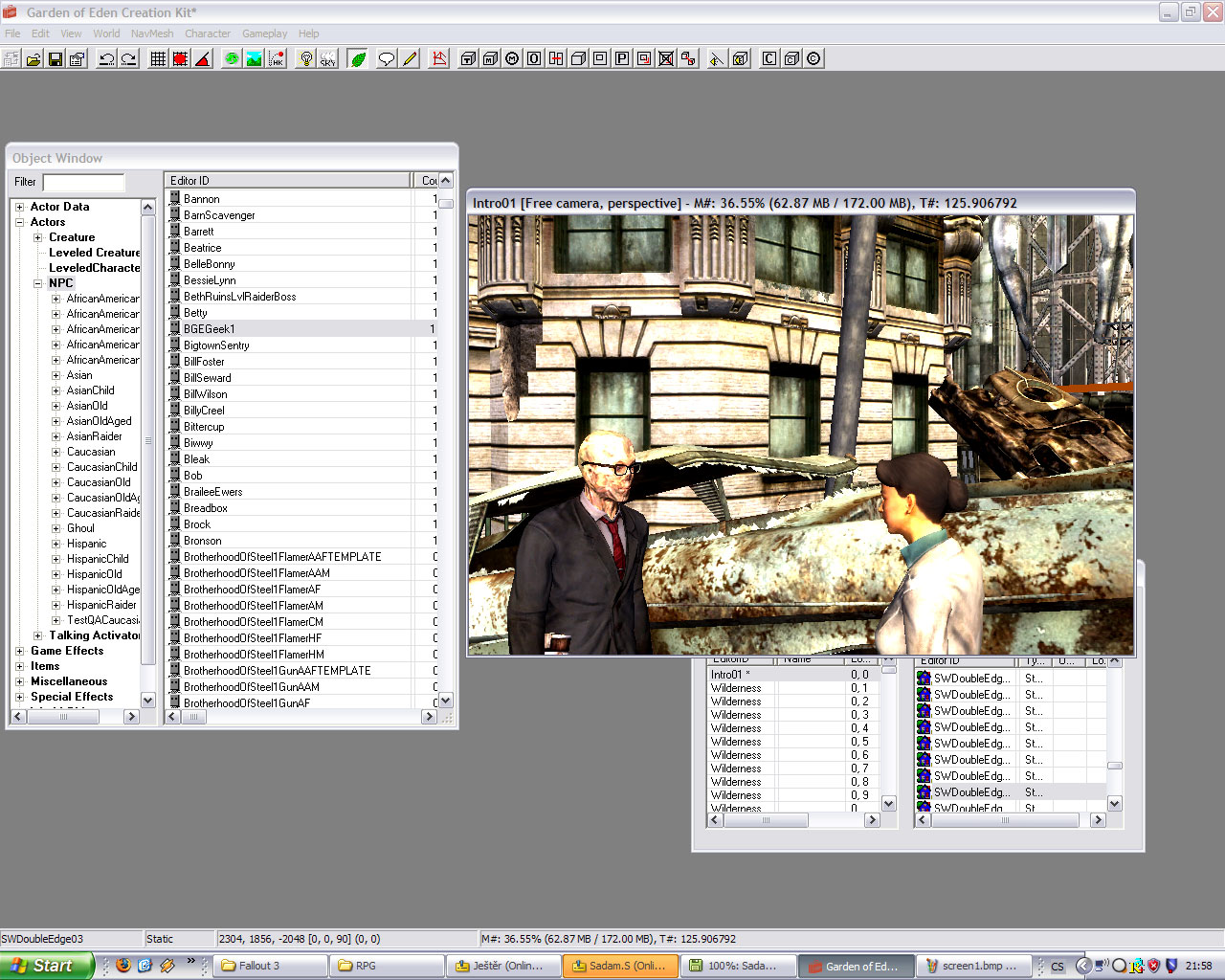The image size is (1225, 980).
Task: Open the View menu
Action: point(71,33)
